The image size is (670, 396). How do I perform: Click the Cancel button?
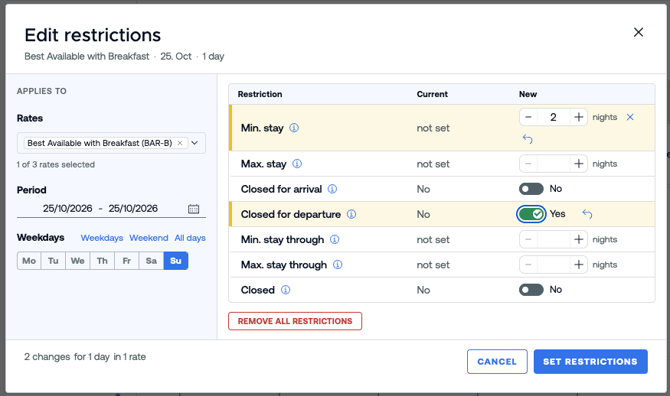[497, 361]
